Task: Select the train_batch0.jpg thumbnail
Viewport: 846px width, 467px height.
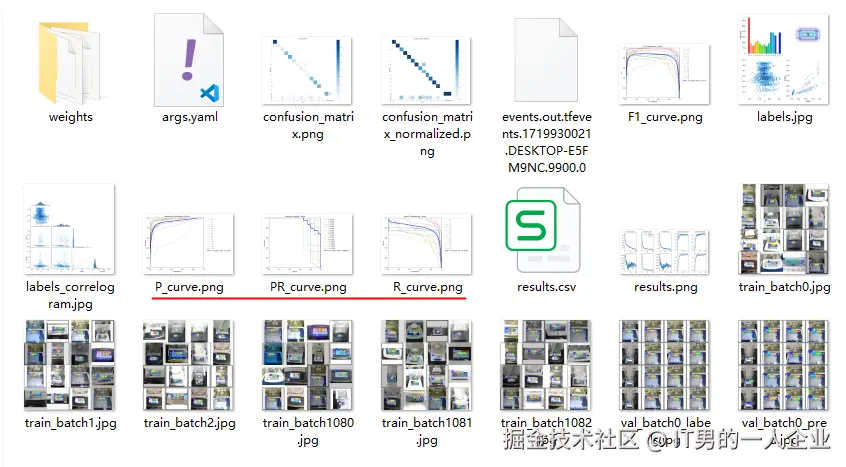Action: point(783,229)
